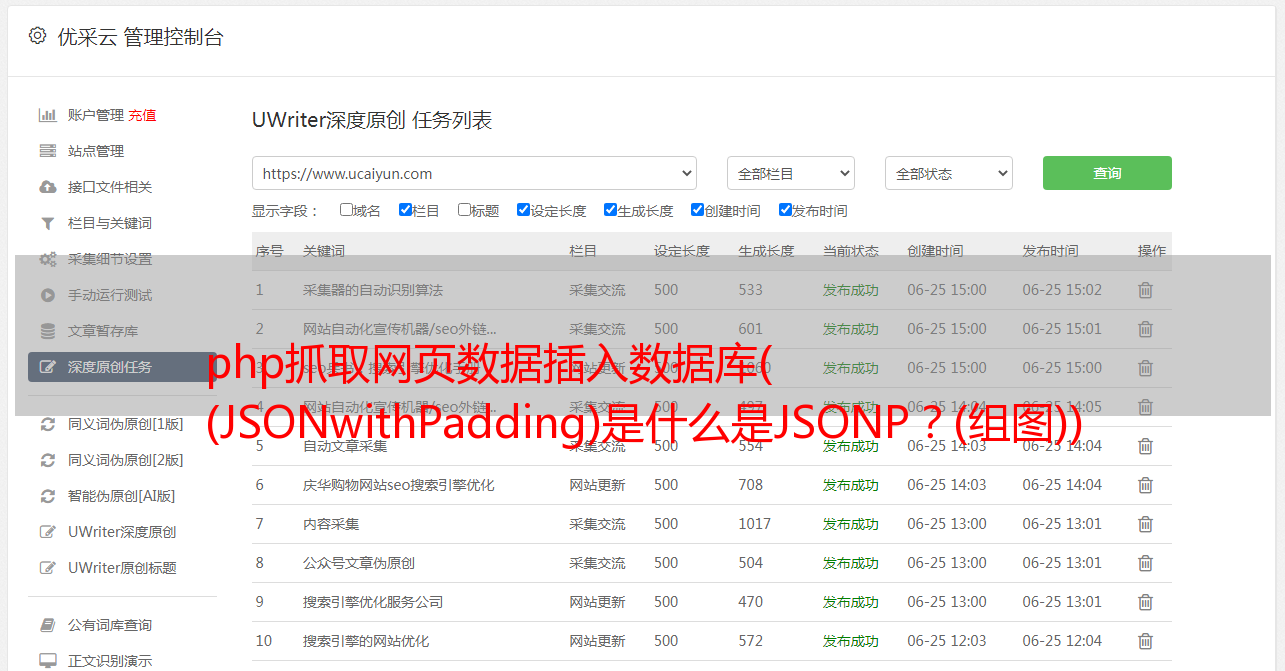The image size is (1285, 671).
Task: Click the monitor icon for 正文识别演示
Action: [x=47, y=661]
